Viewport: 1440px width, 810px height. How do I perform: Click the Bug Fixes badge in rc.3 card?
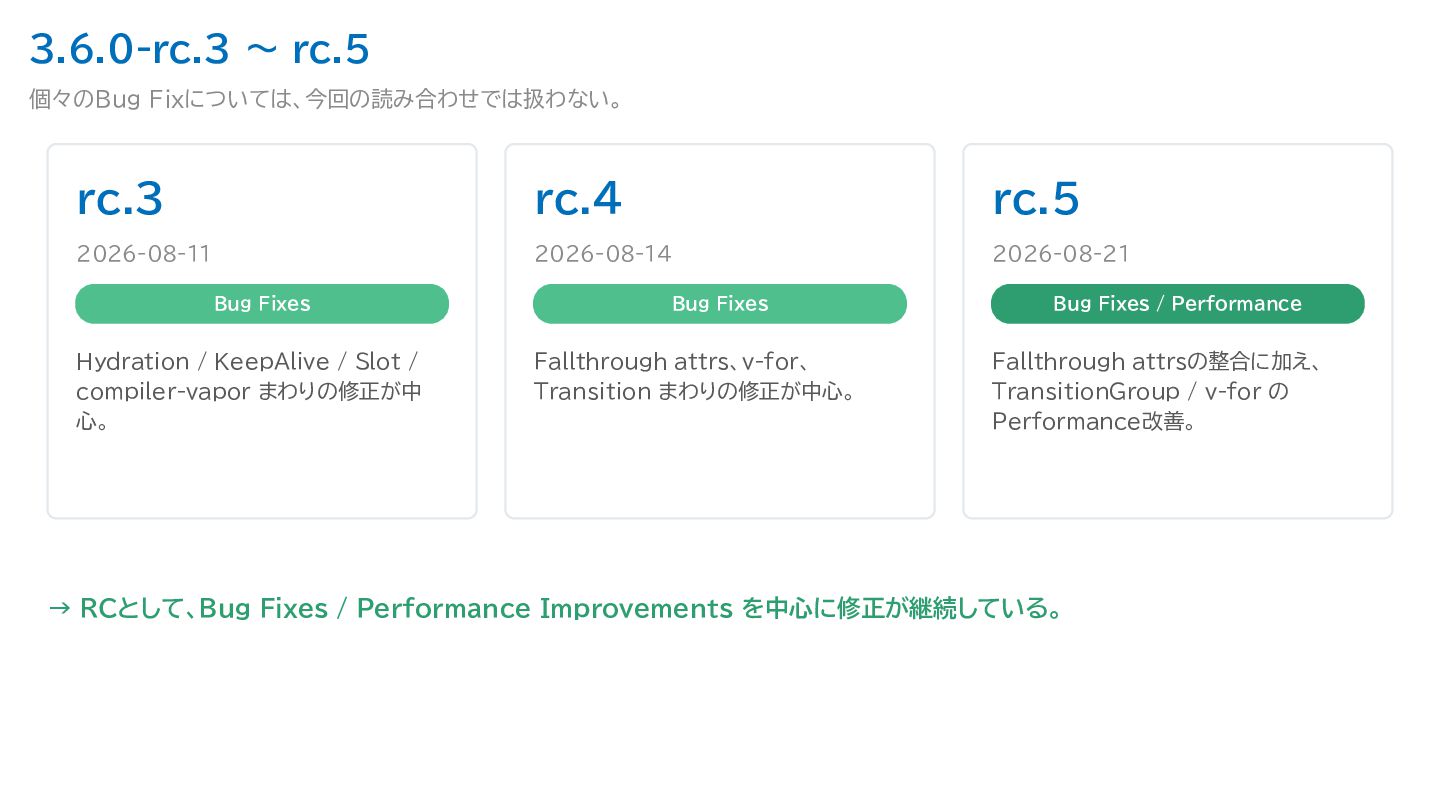click(x=262, y=304)
